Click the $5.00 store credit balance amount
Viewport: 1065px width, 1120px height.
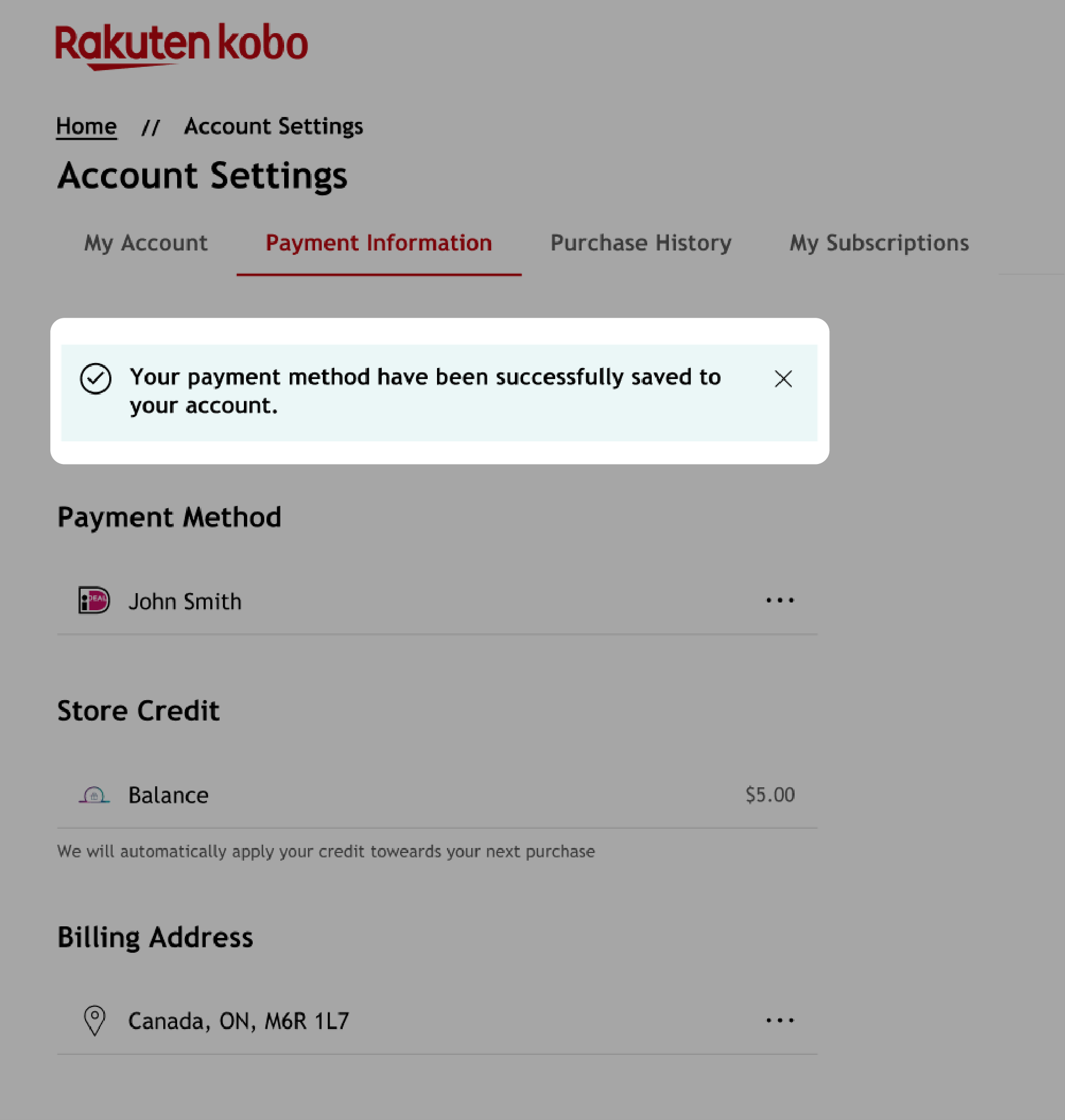[769, 795]
